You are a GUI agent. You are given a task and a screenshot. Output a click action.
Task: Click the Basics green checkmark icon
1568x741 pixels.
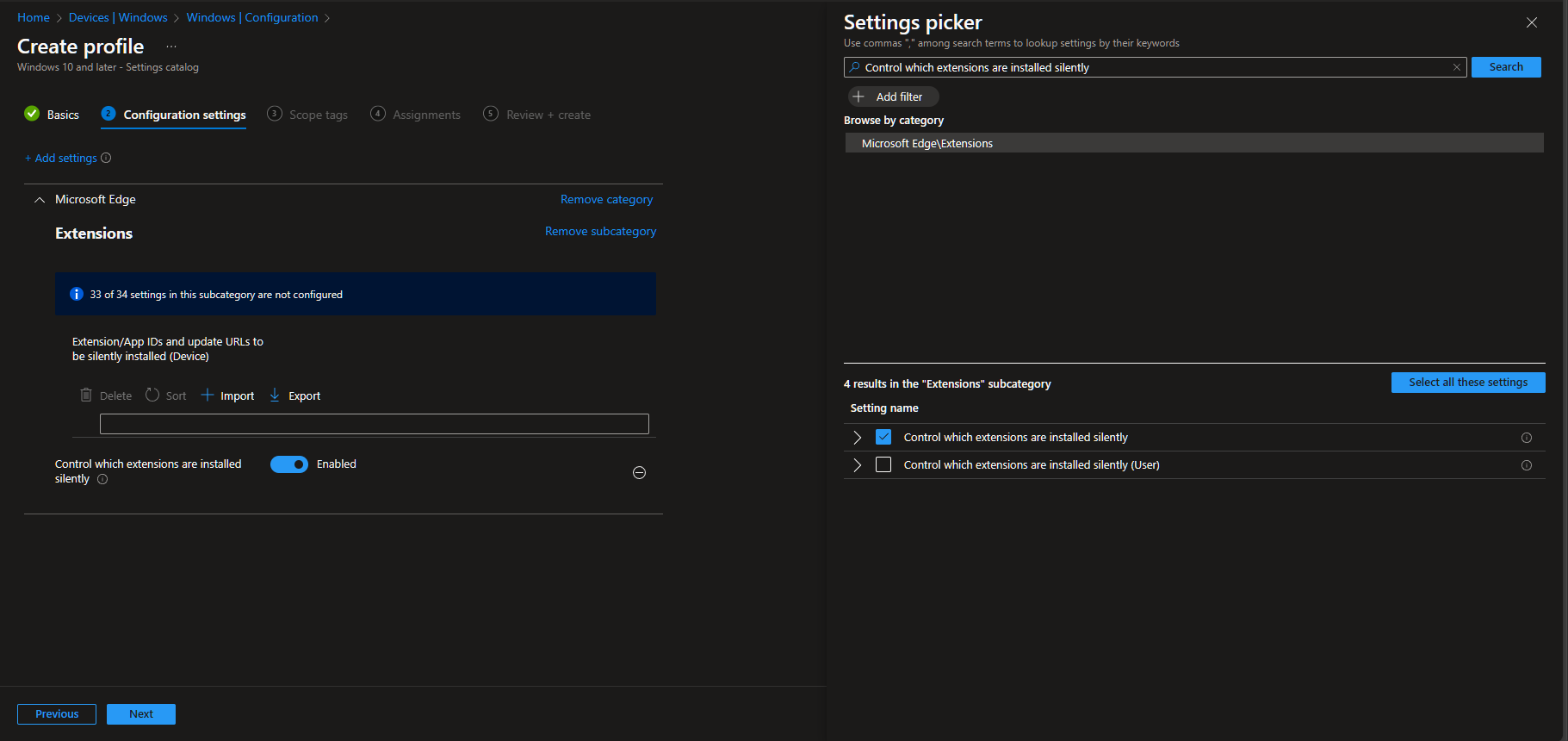32,114
